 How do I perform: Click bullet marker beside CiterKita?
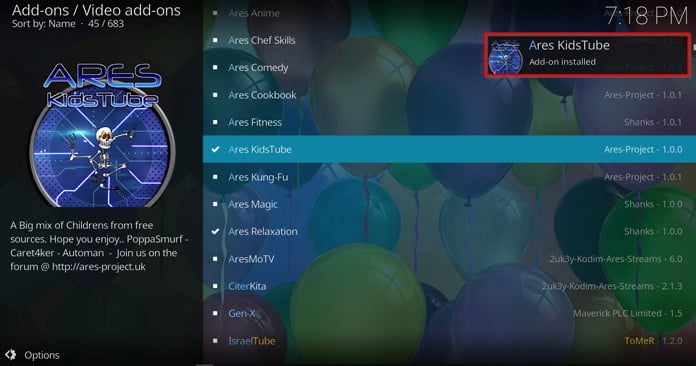pos(215,286)
